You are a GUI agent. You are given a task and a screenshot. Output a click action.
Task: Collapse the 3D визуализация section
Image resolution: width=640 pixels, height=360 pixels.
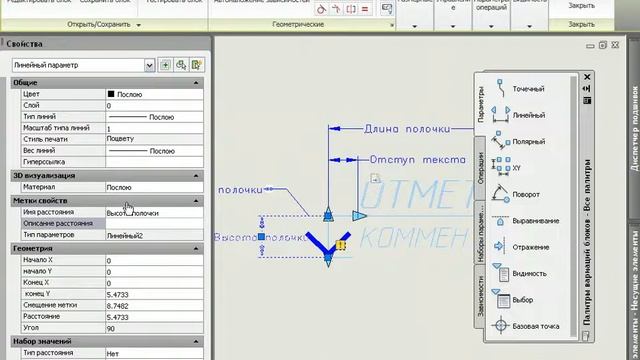point(196,176)
